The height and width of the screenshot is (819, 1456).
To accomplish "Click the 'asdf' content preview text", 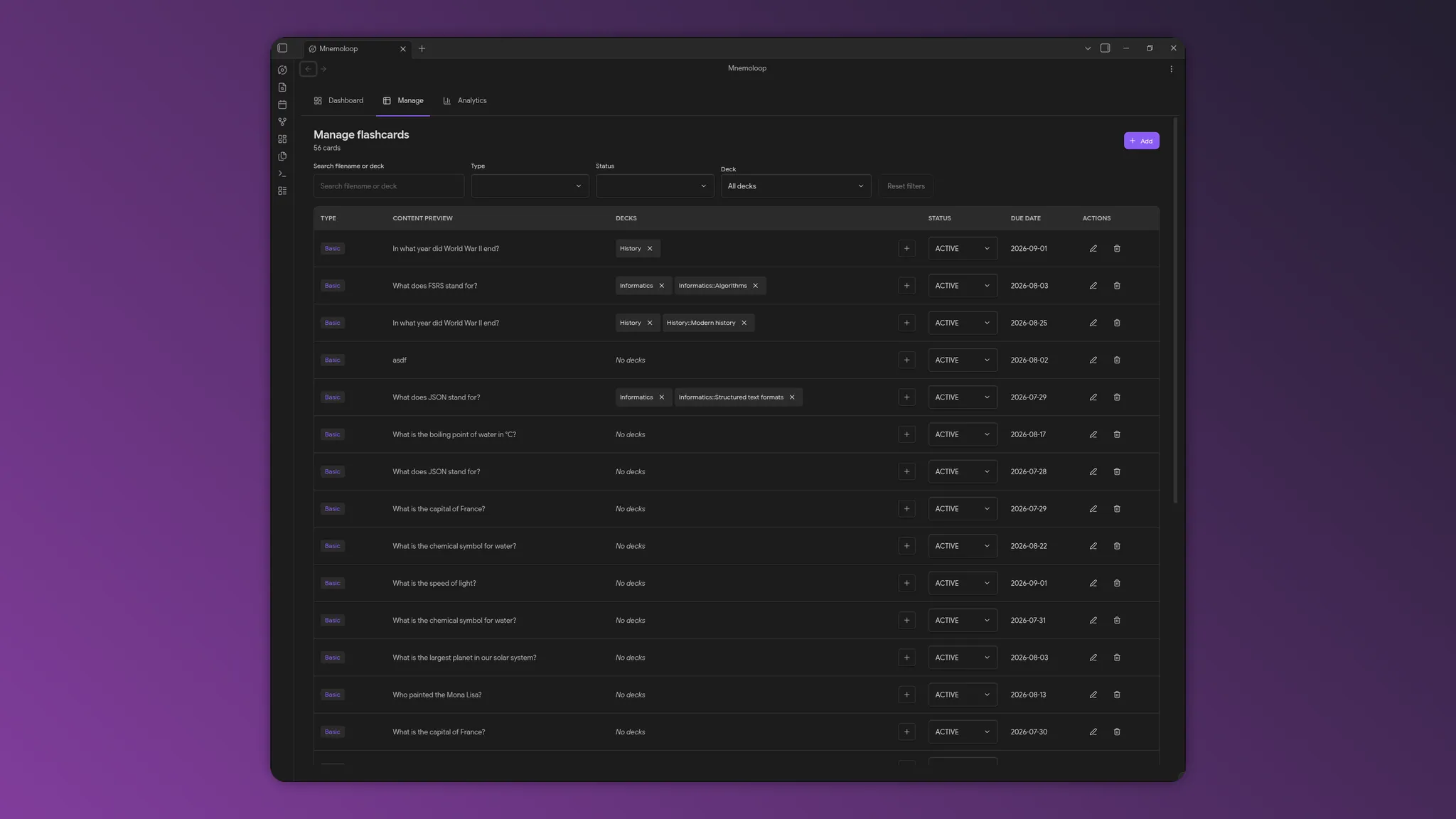I will (x=400, y=360).
